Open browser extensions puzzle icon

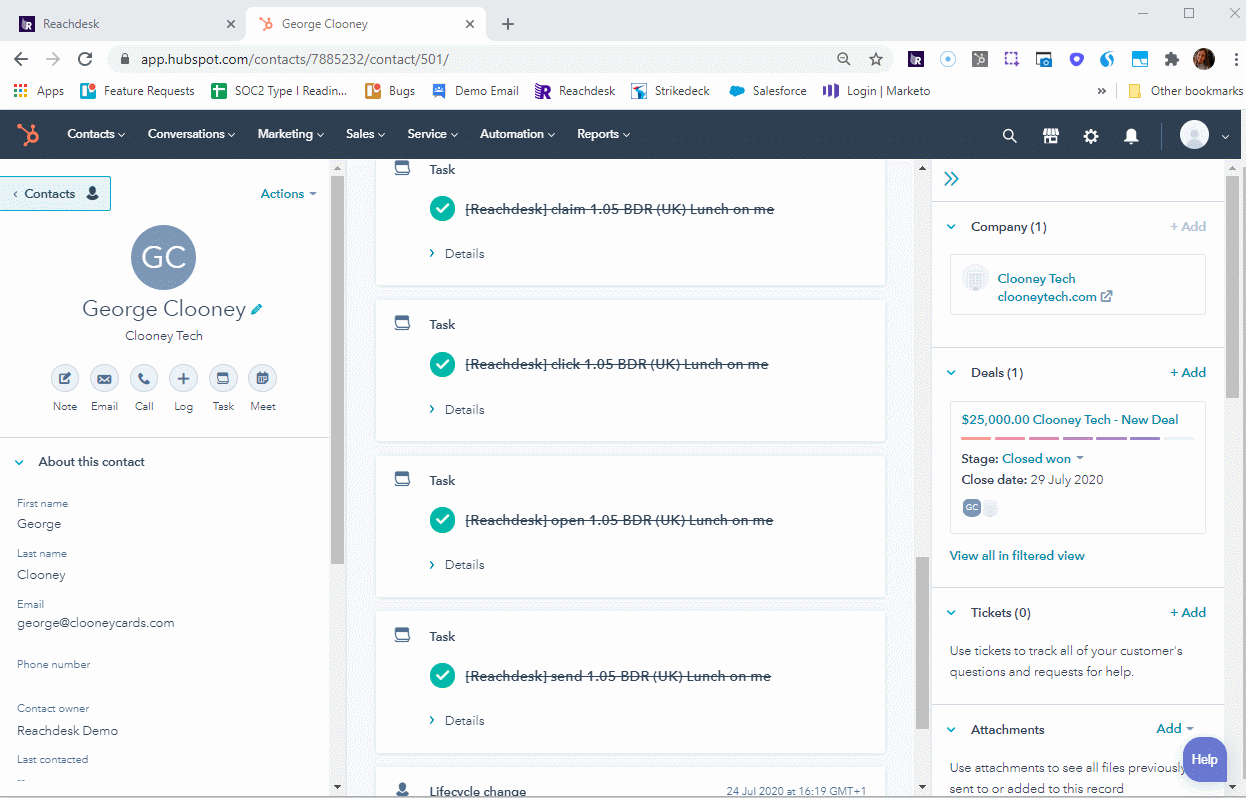coord(1172,59)
